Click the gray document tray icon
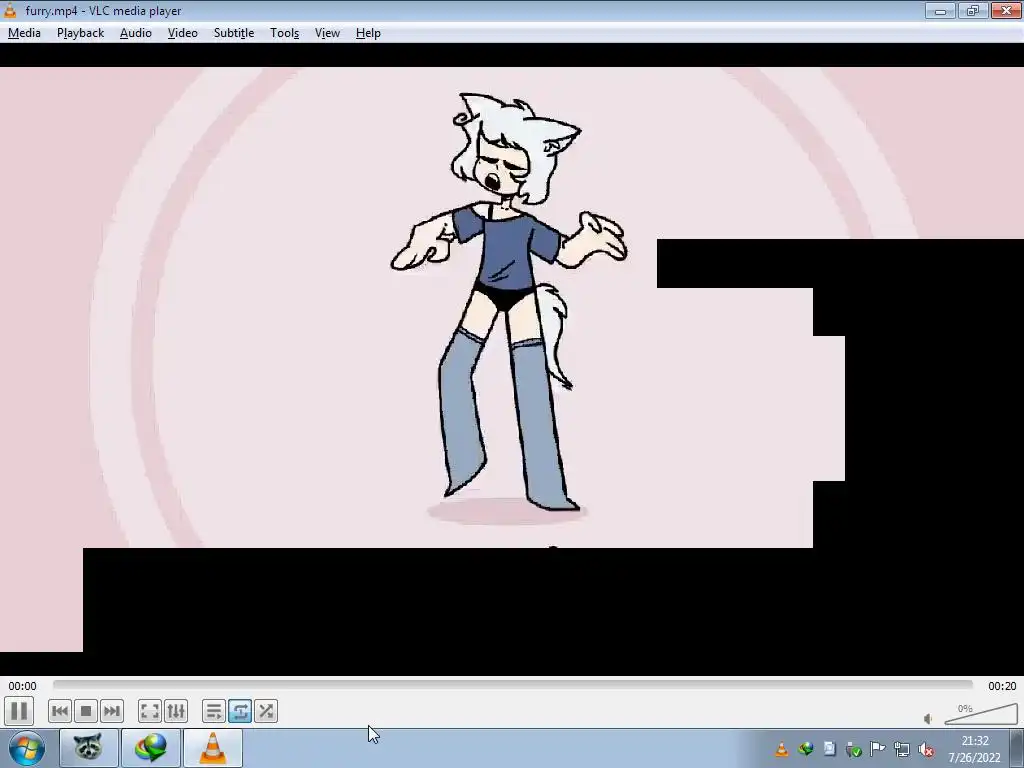 click(x=829, y=749)
